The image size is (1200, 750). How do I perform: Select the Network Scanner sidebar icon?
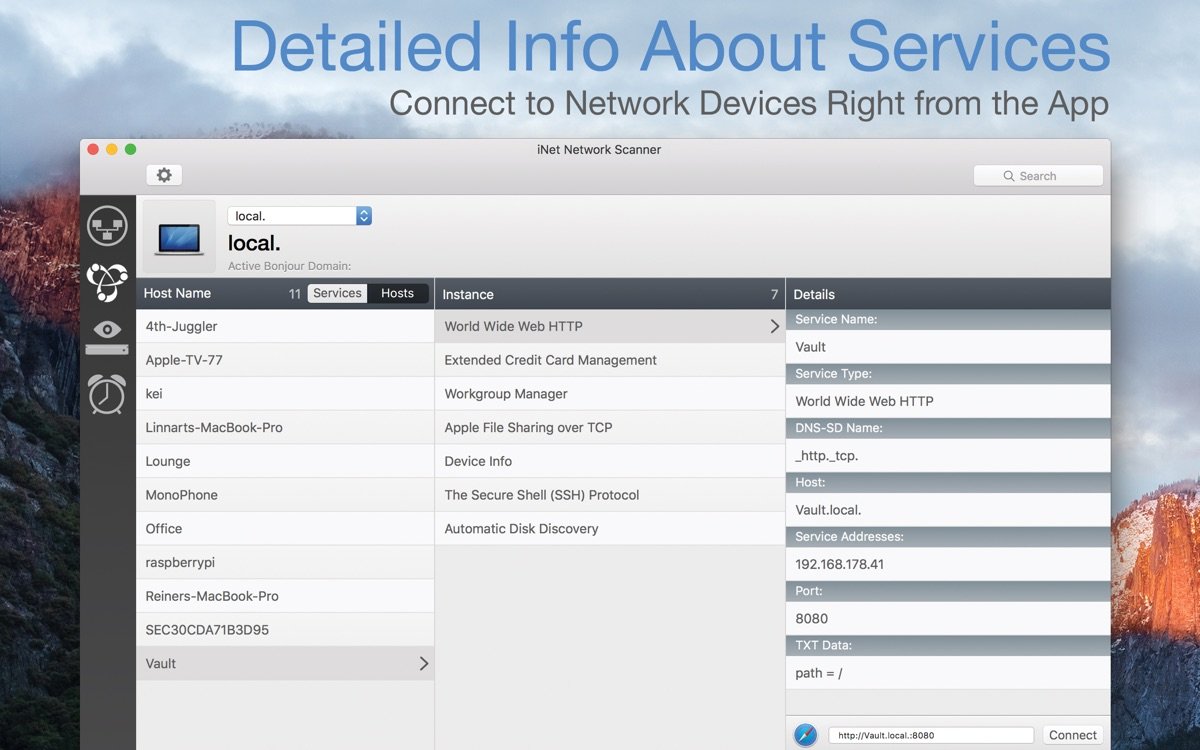pos(107,225)
